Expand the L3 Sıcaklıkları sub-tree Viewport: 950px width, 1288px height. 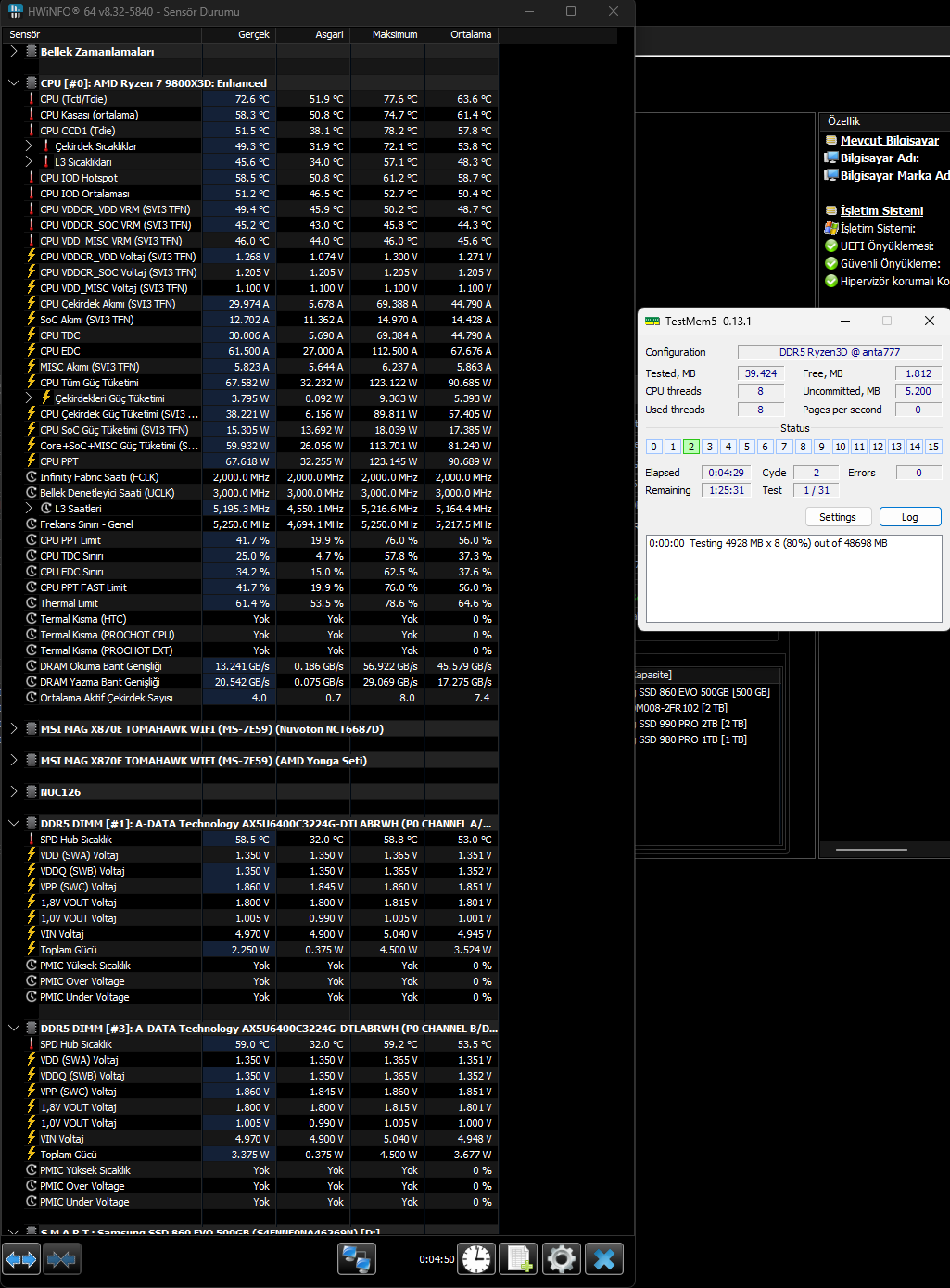29,162
